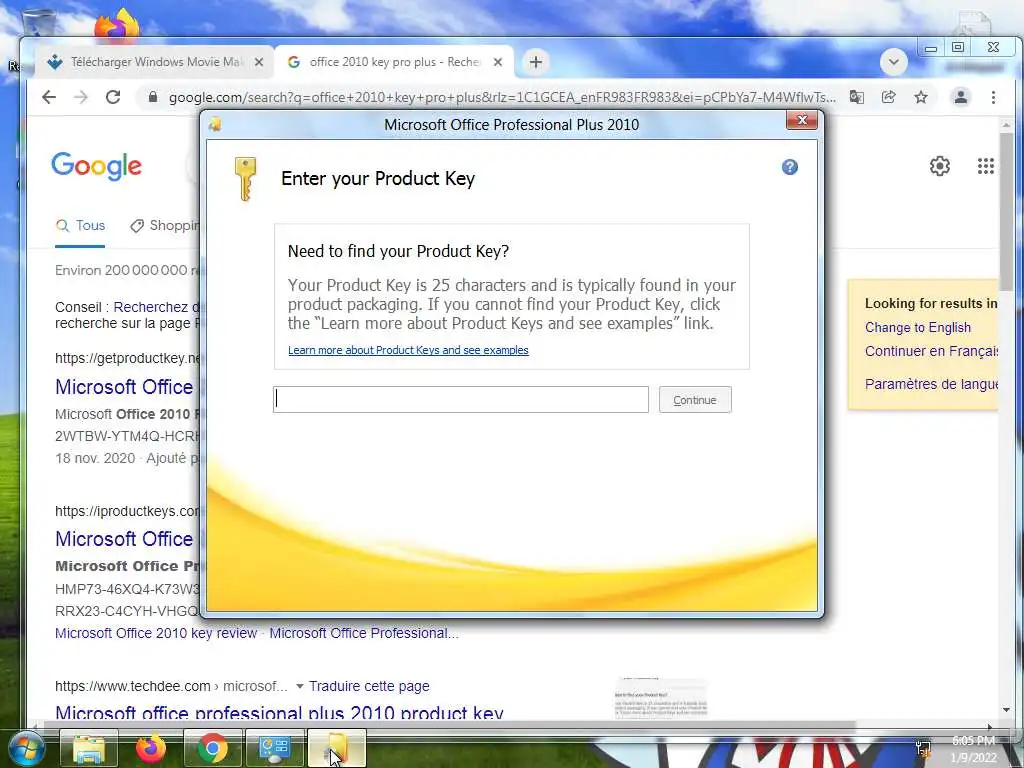The height and width of the screenshot is (768, 1024).
Task: Expand the techdee result dropdown arrow
Action: (x=300, y=686)
